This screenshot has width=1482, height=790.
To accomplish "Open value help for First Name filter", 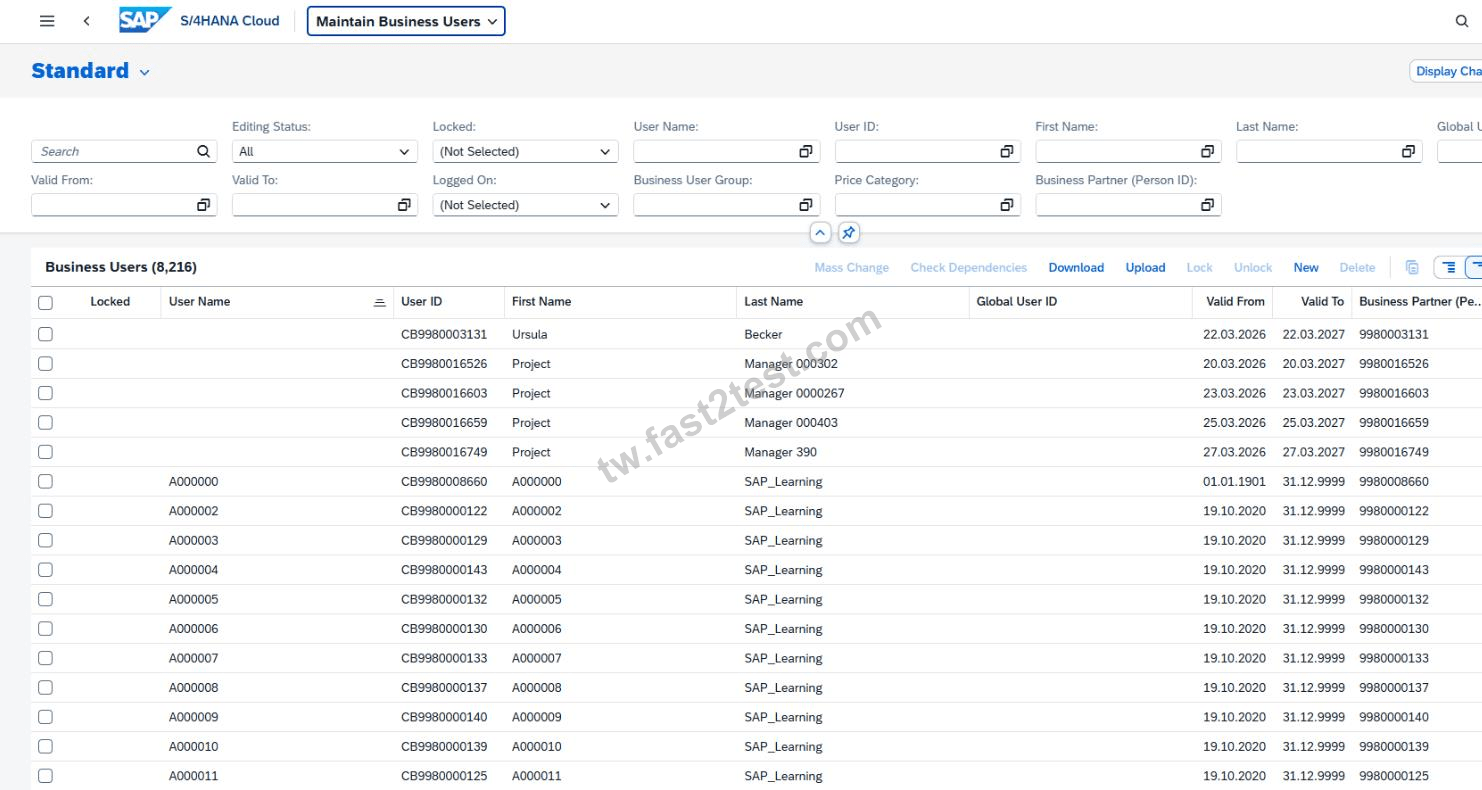I will [1207, 152].
